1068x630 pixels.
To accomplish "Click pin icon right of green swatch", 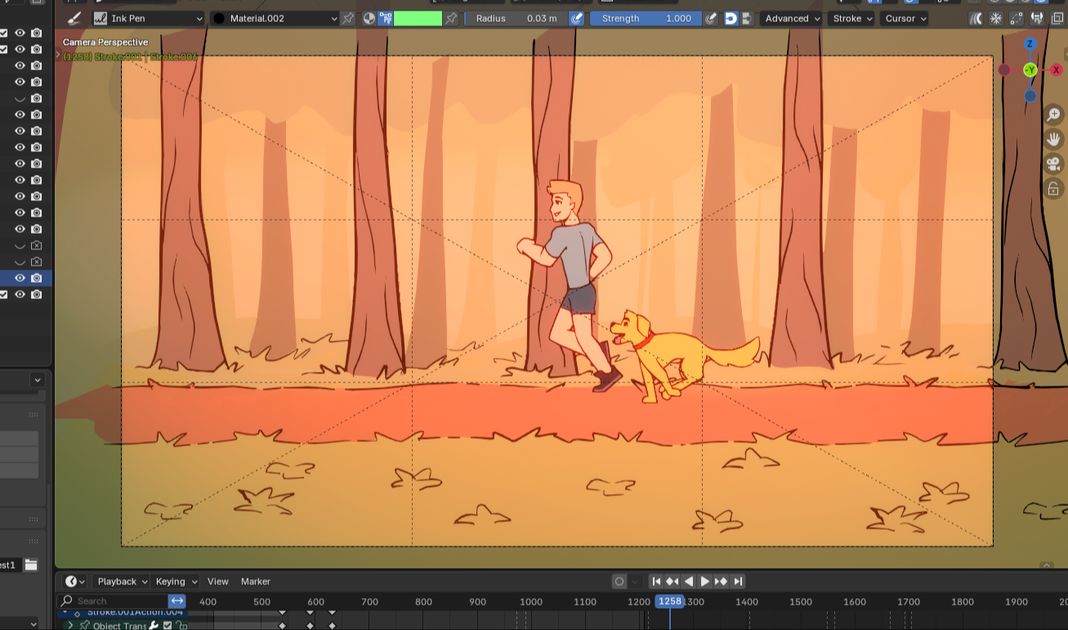I will coord(451,18).
